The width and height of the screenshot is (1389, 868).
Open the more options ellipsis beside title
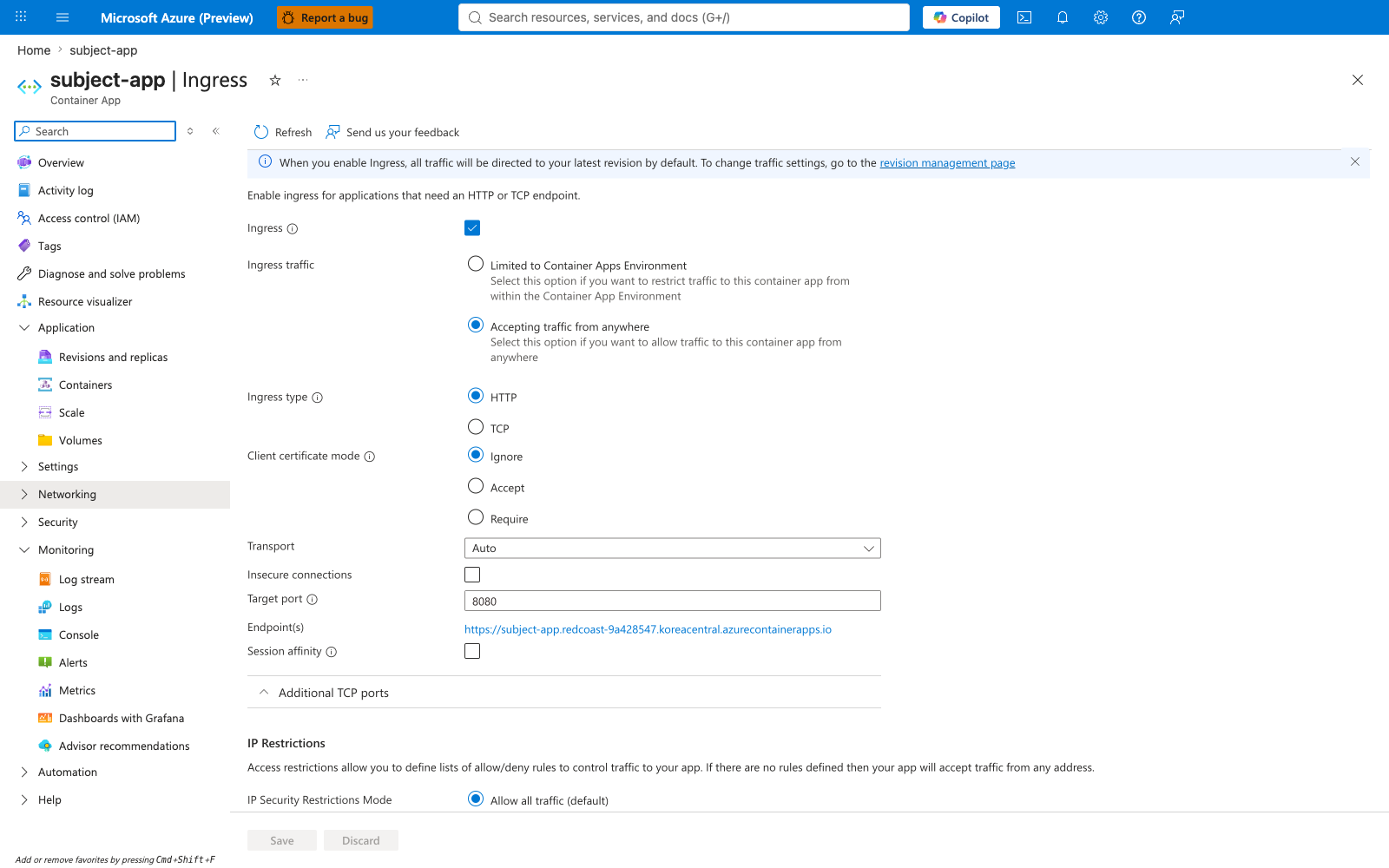coord(303,80)
